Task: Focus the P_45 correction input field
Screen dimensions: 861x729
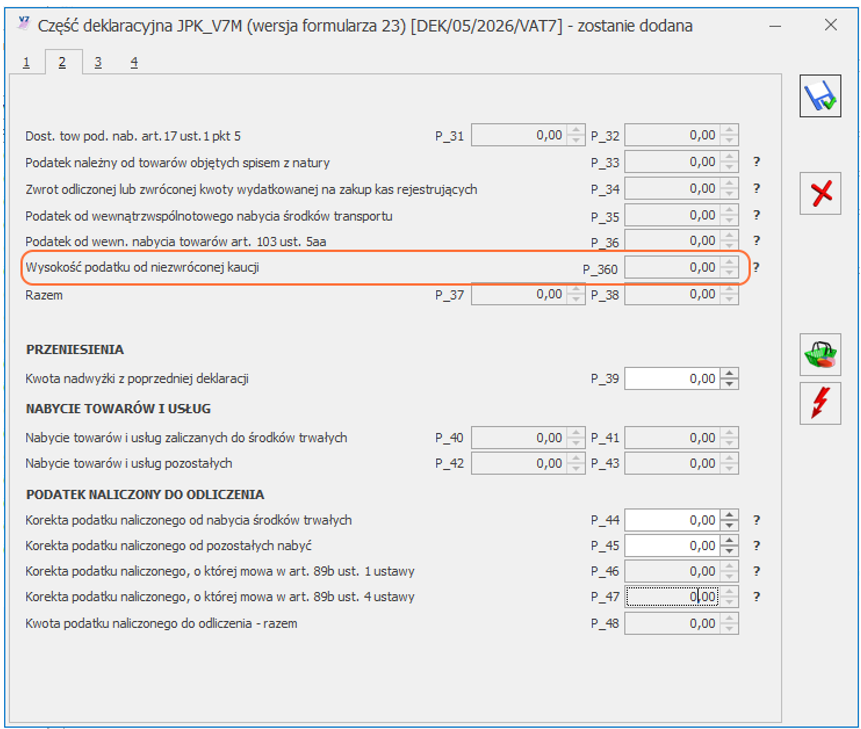Action: pyautogui.click(x=672, y=546)
